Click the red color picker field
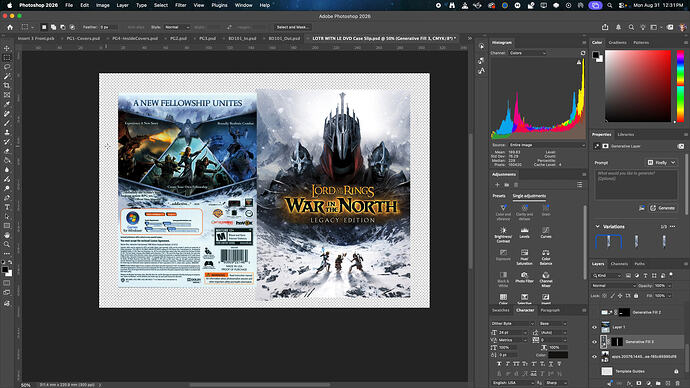Image resolution: width=690 pixels, height=388 pixels. coord(638,86)
